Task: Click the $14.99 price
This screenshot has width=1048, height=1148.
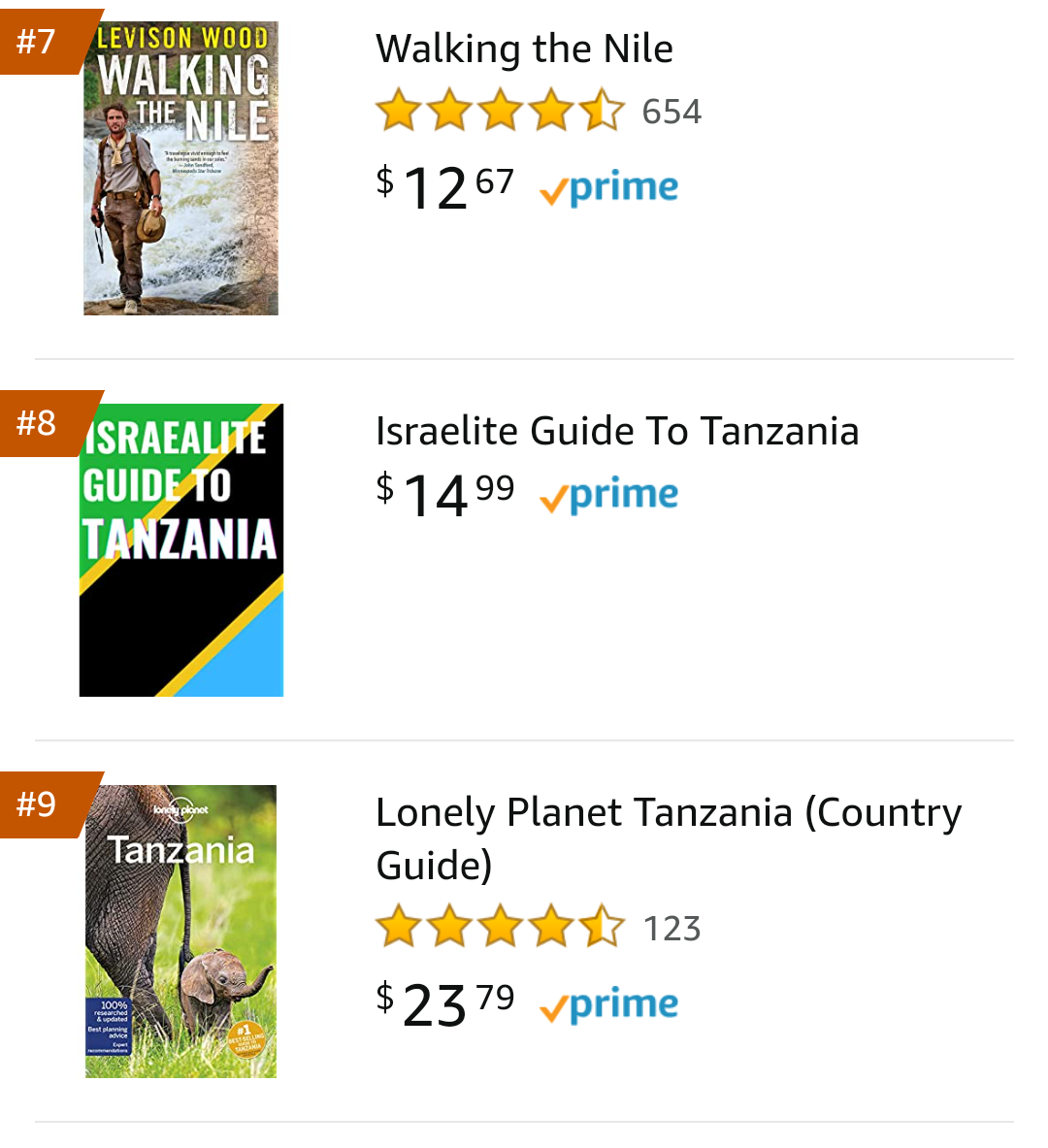Action: (445, 494)
